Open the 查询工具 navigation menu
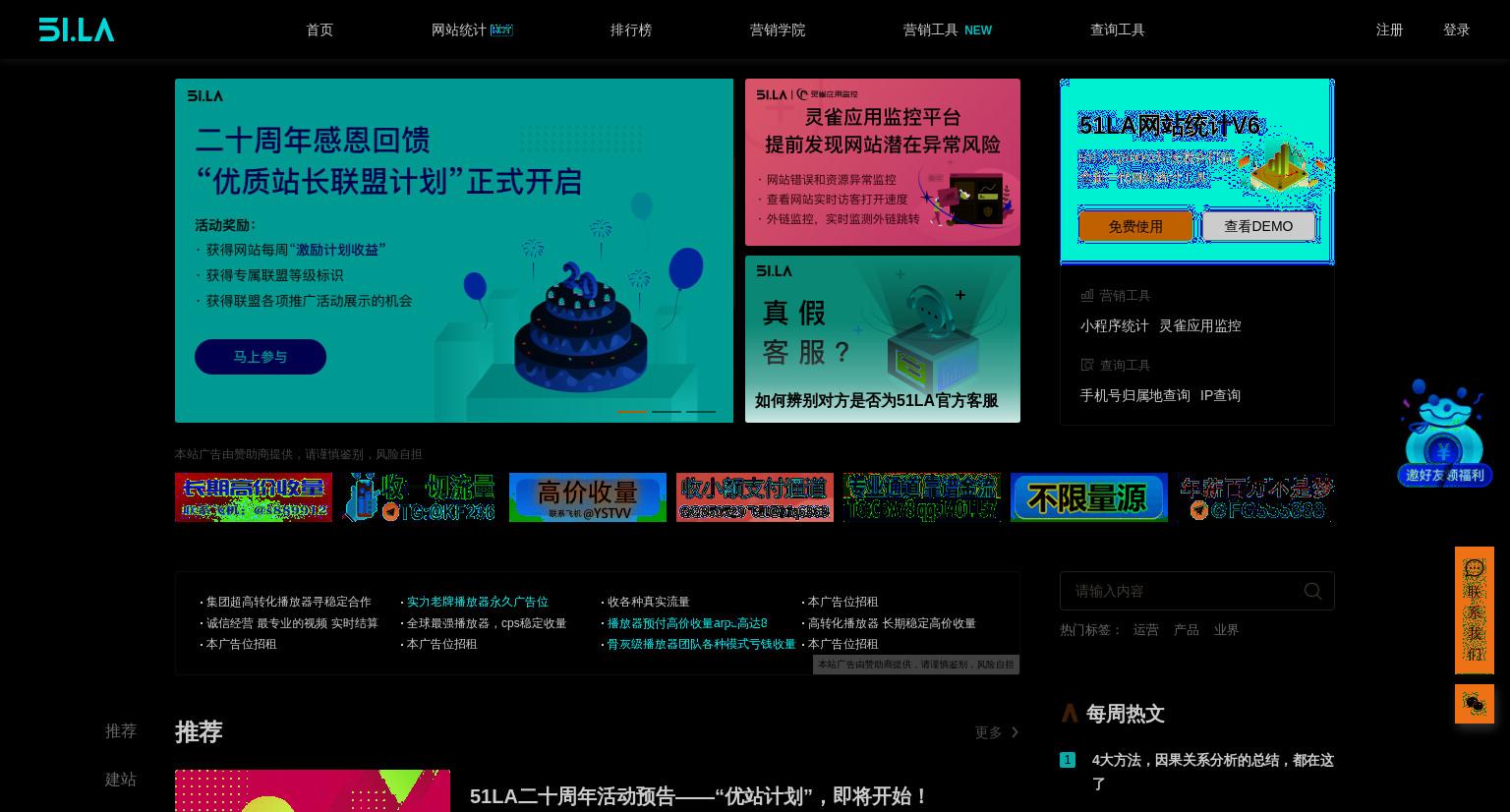Screen dimensions: 1510x812 click(1118, 29)
